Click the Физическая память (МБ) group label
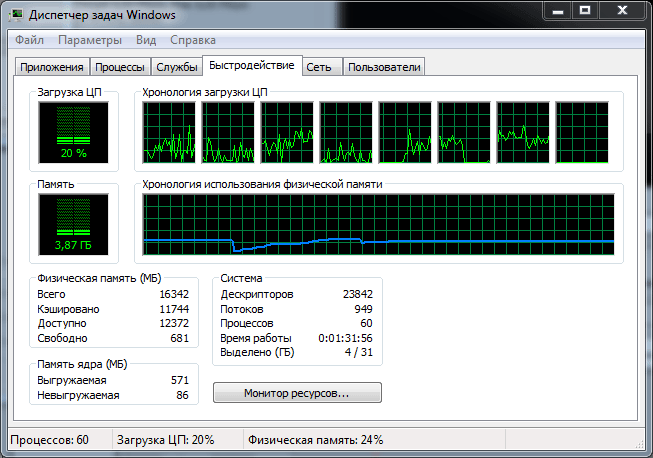The image size is (653, 458). point(99,278)
